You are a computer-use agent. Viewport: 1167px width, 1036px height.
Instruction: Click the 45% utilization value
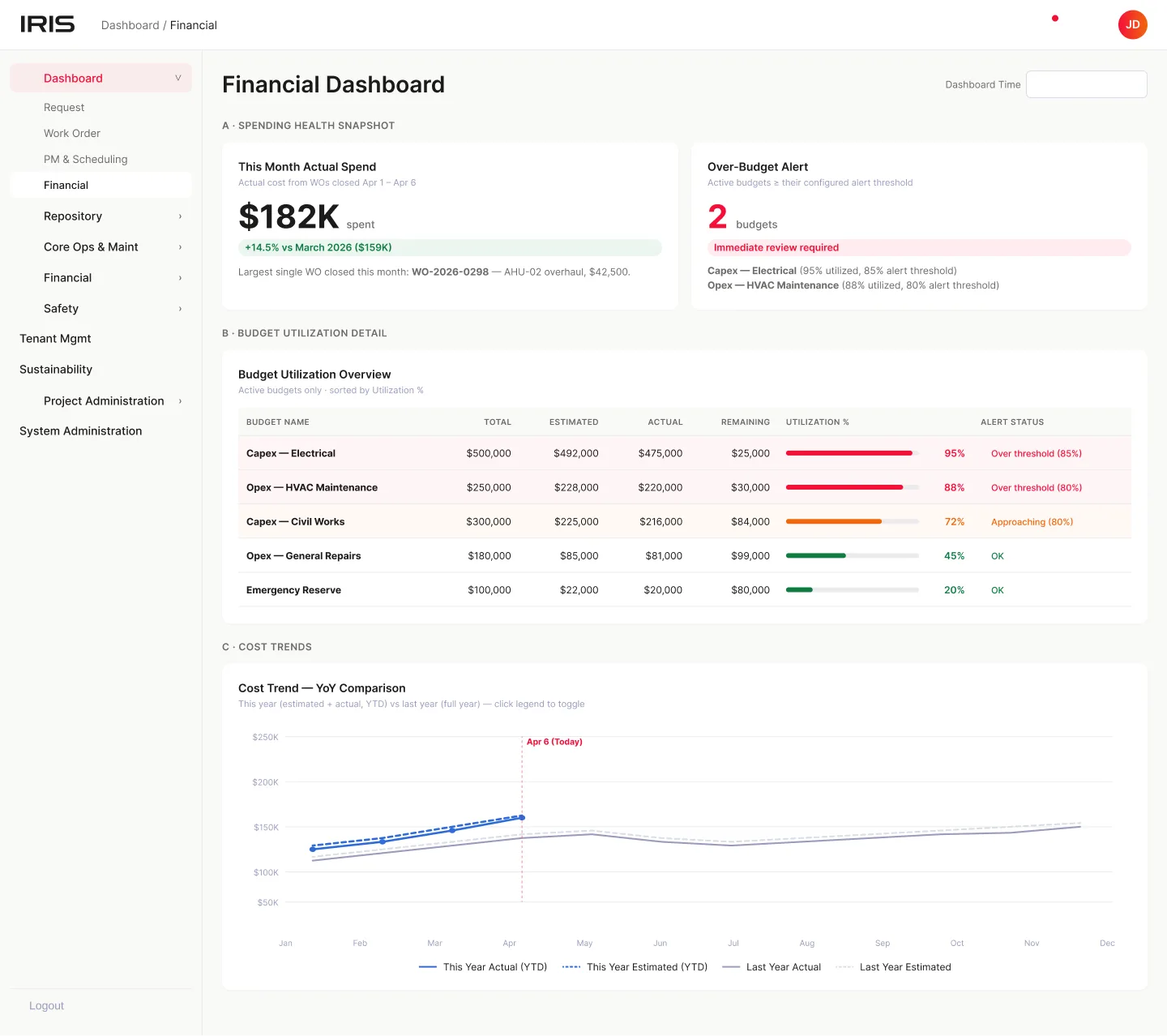tap(954, 555)
